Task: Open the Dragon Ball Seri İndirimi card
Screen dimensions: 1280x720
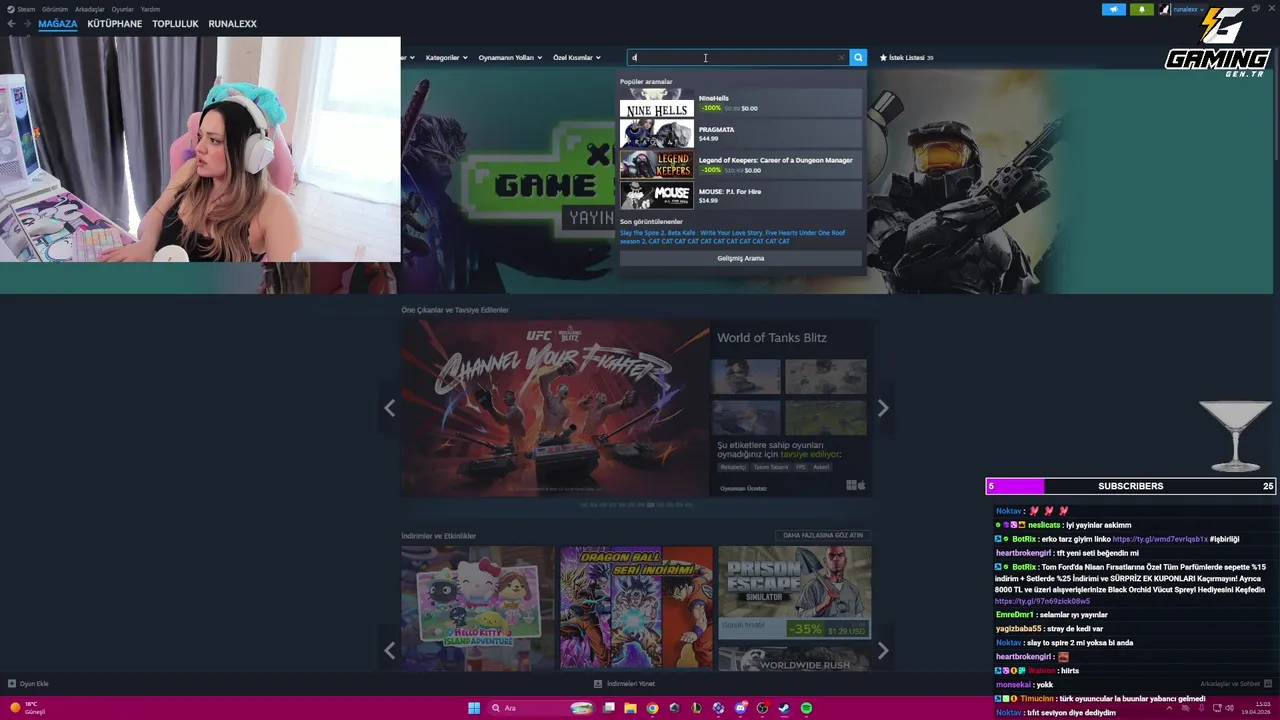Action: pyautogui.click(x=637, y=607)
